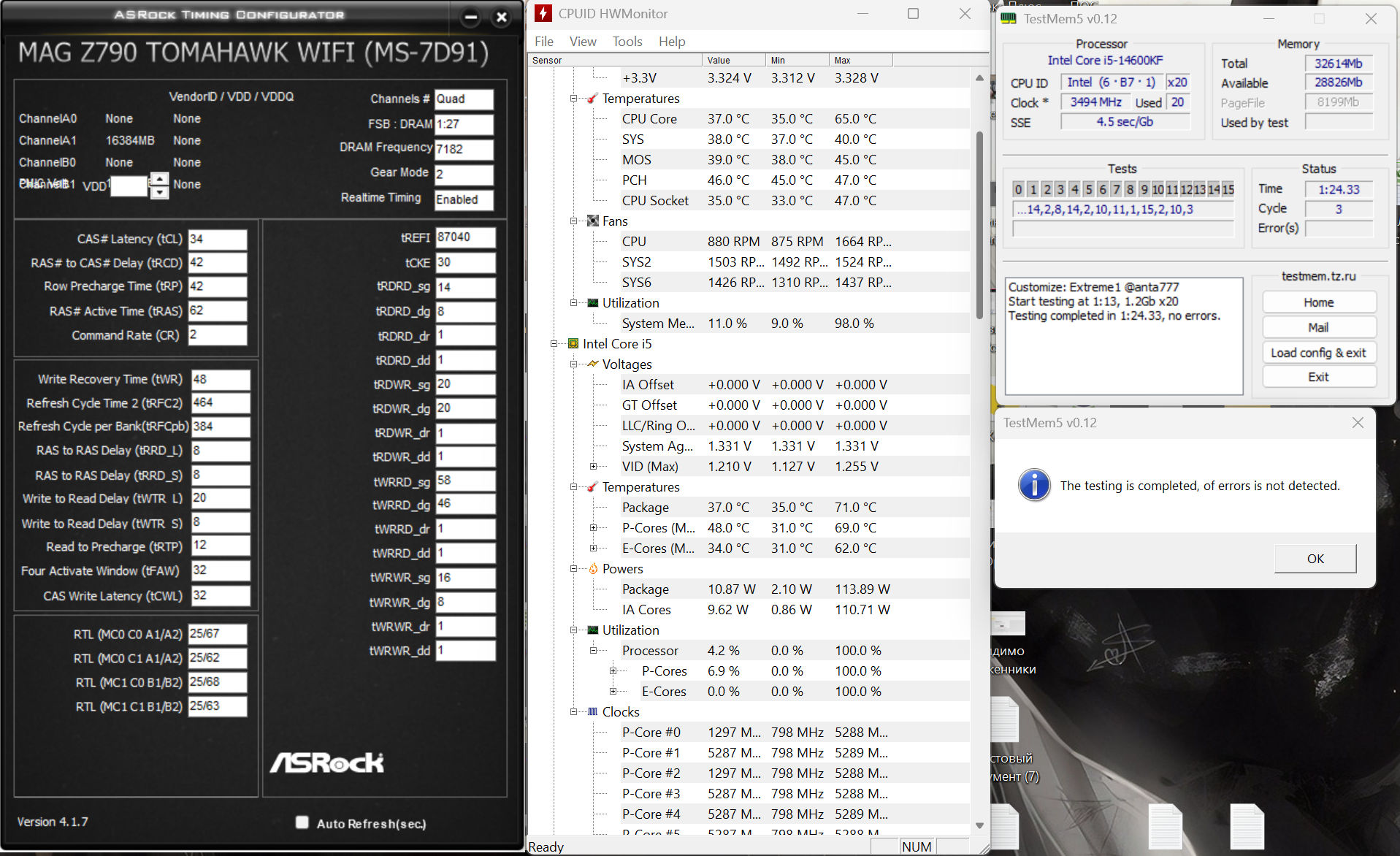Click the "Intel Core i5-14600KF" processor name
Image resolution: width=1400 pixels, height=856 pixels.
pyautogui.click(x=1105, y=61)
